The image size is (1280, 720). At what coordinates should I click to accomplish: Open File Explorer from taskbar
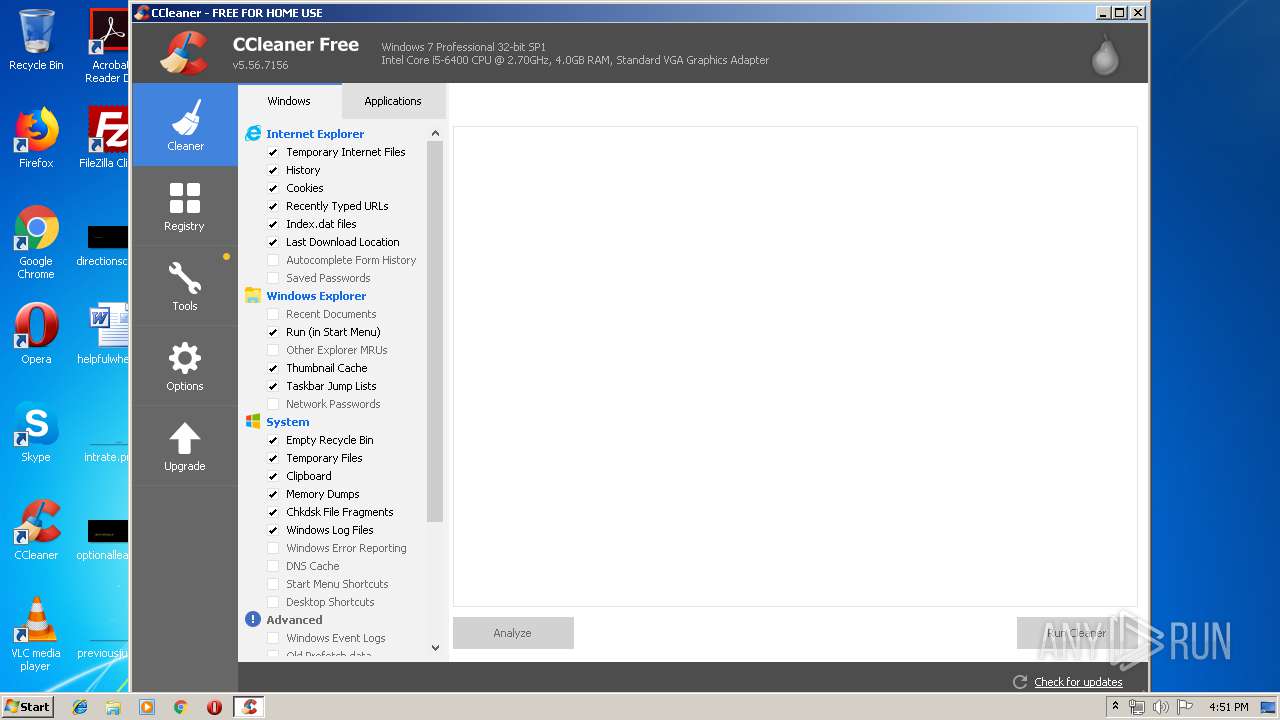(113, 707)
